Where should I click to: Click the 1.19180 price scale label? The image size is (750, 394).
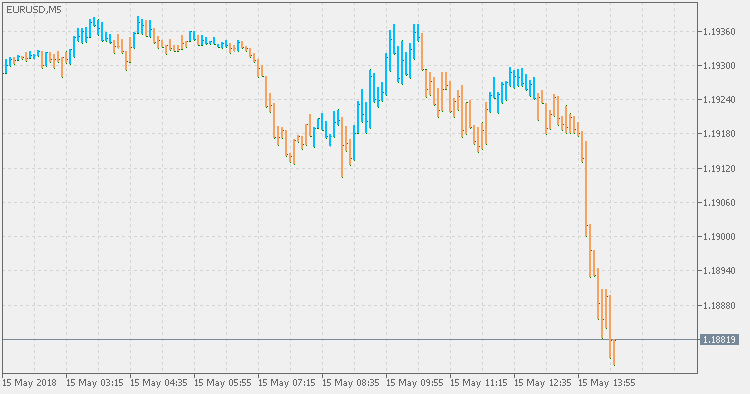(x=719, y=134)
